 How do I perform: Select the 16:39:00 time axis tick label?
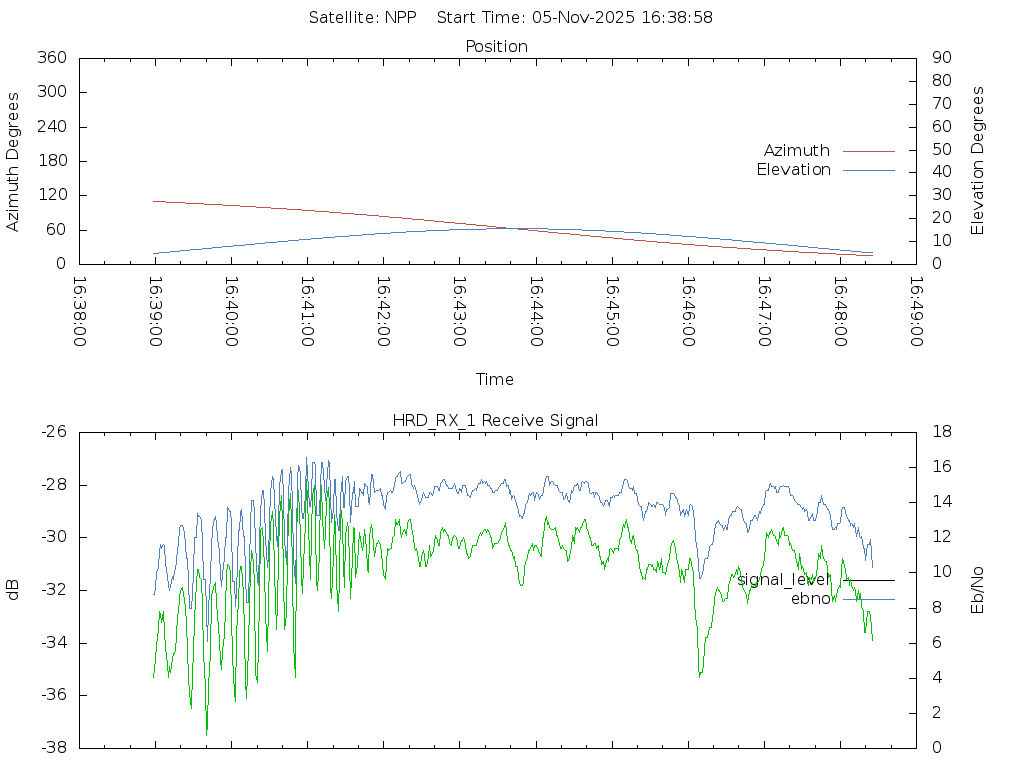click(155, 311)
